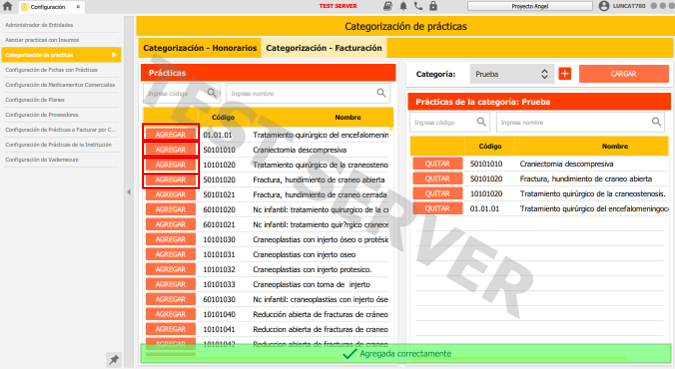The image size is (675, 369).
Task: Click the CARGAR button
Action: pyautogui.click(x=623, y=74)
